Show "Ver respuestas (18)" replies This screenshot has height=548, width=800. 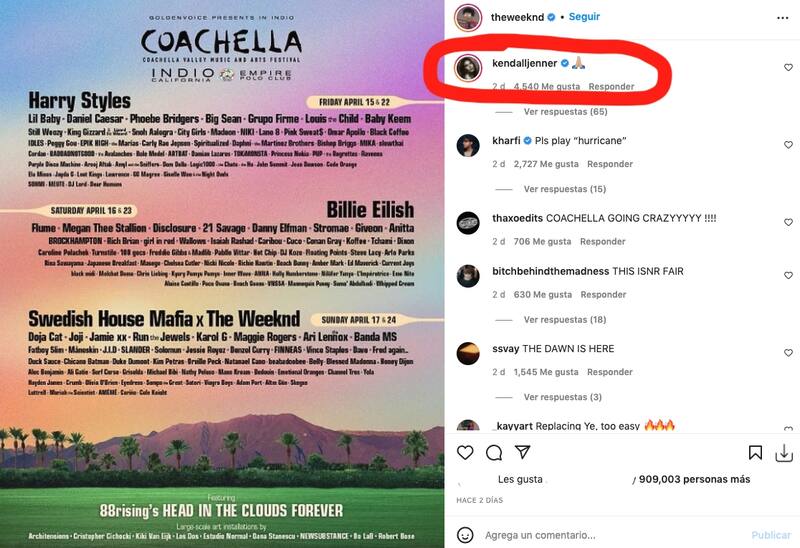tap(565, 319)
